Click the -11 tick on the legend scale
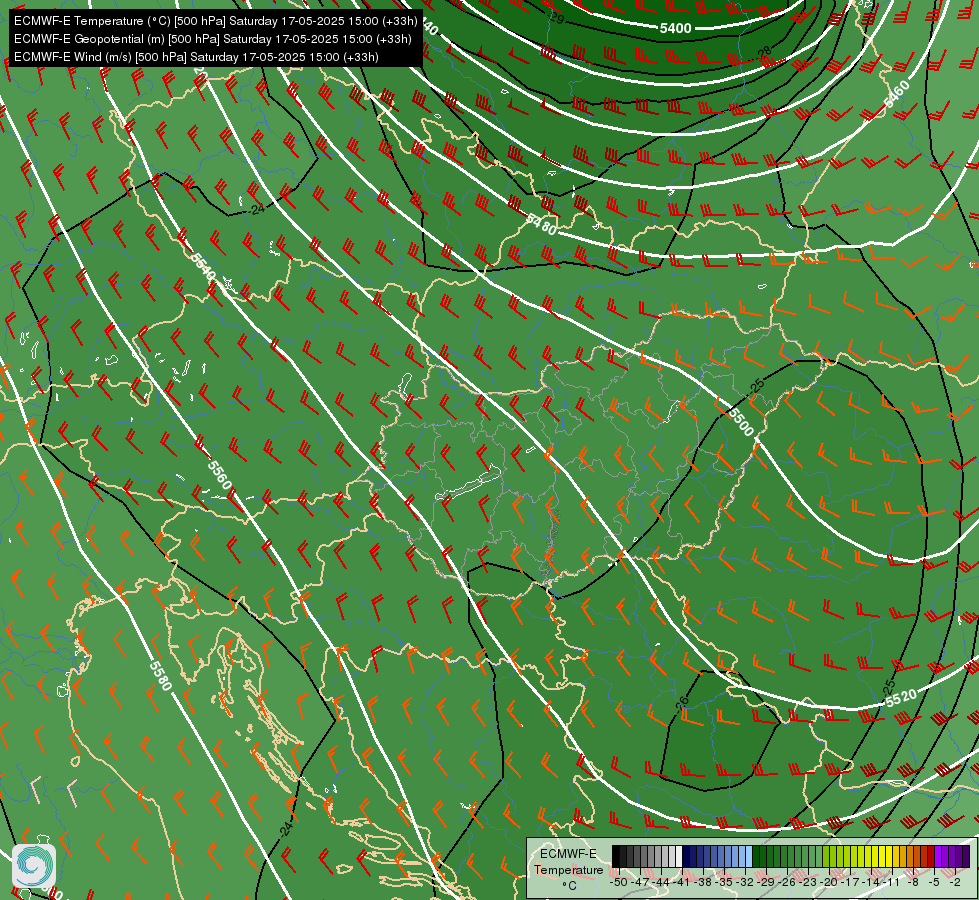The height and width of the screenshot is (900, 979). coord(891,882)
